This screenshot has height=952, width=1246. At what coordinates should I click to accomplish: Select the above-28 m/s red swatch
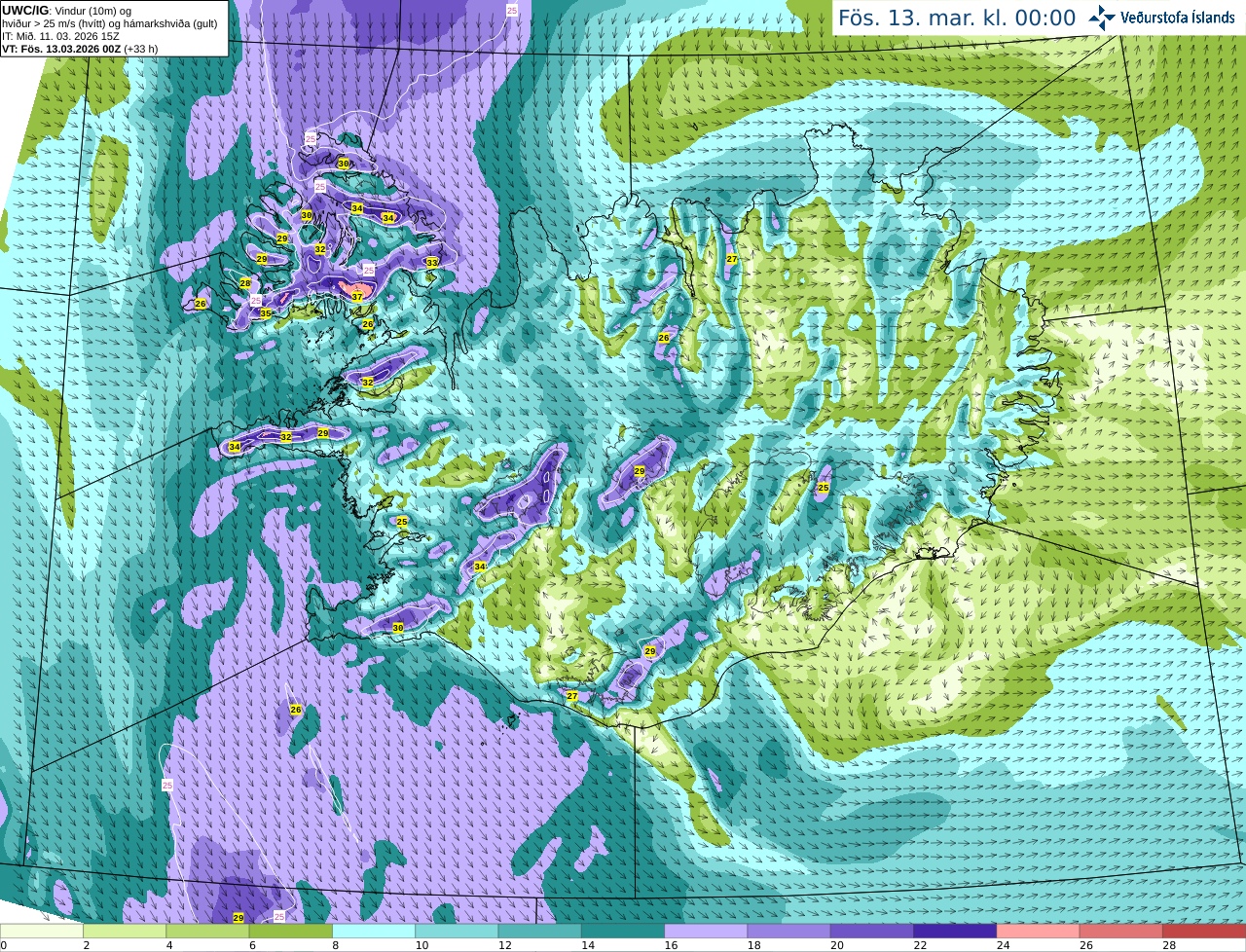[x=1205, y=931]
